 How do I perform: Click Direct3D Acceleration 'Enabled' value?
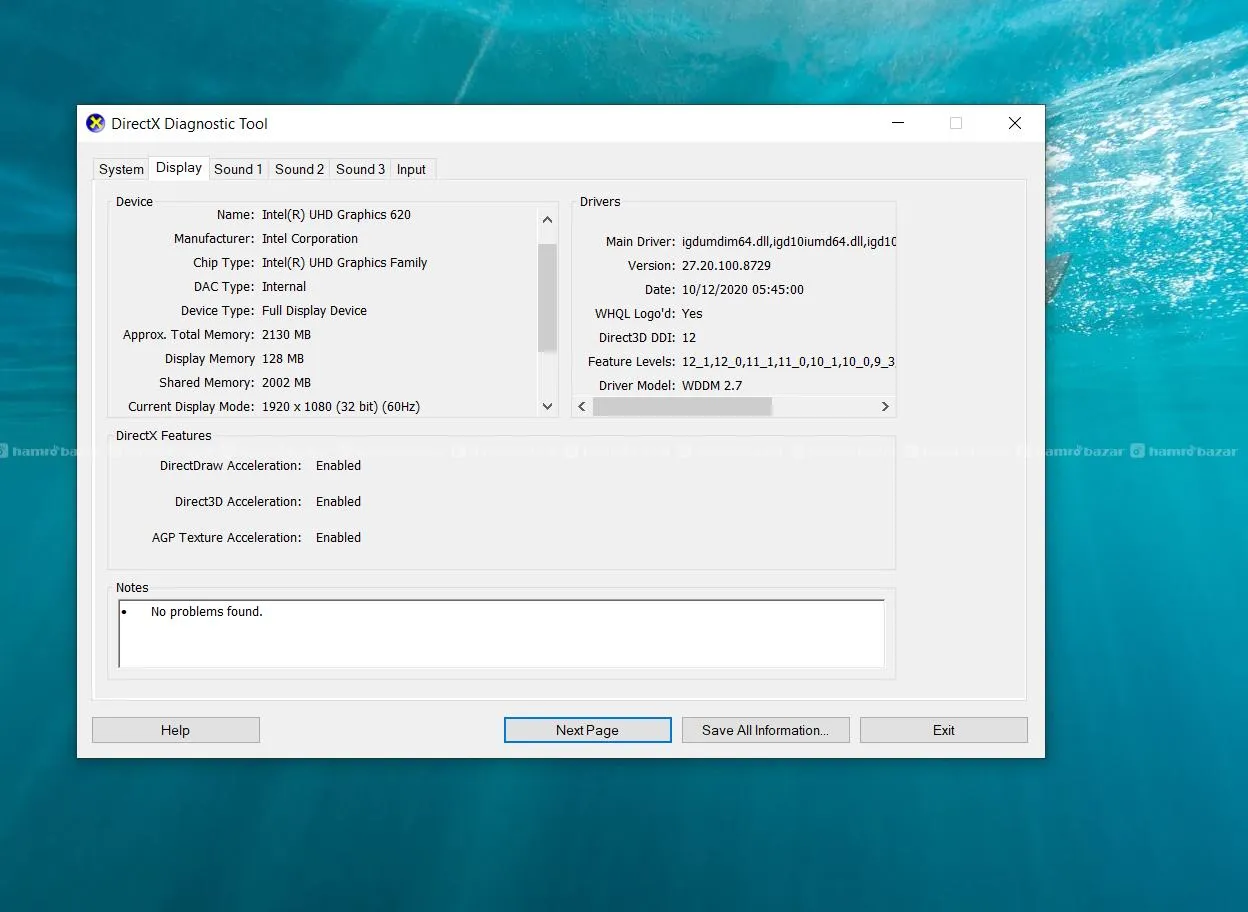click(338, 501)
